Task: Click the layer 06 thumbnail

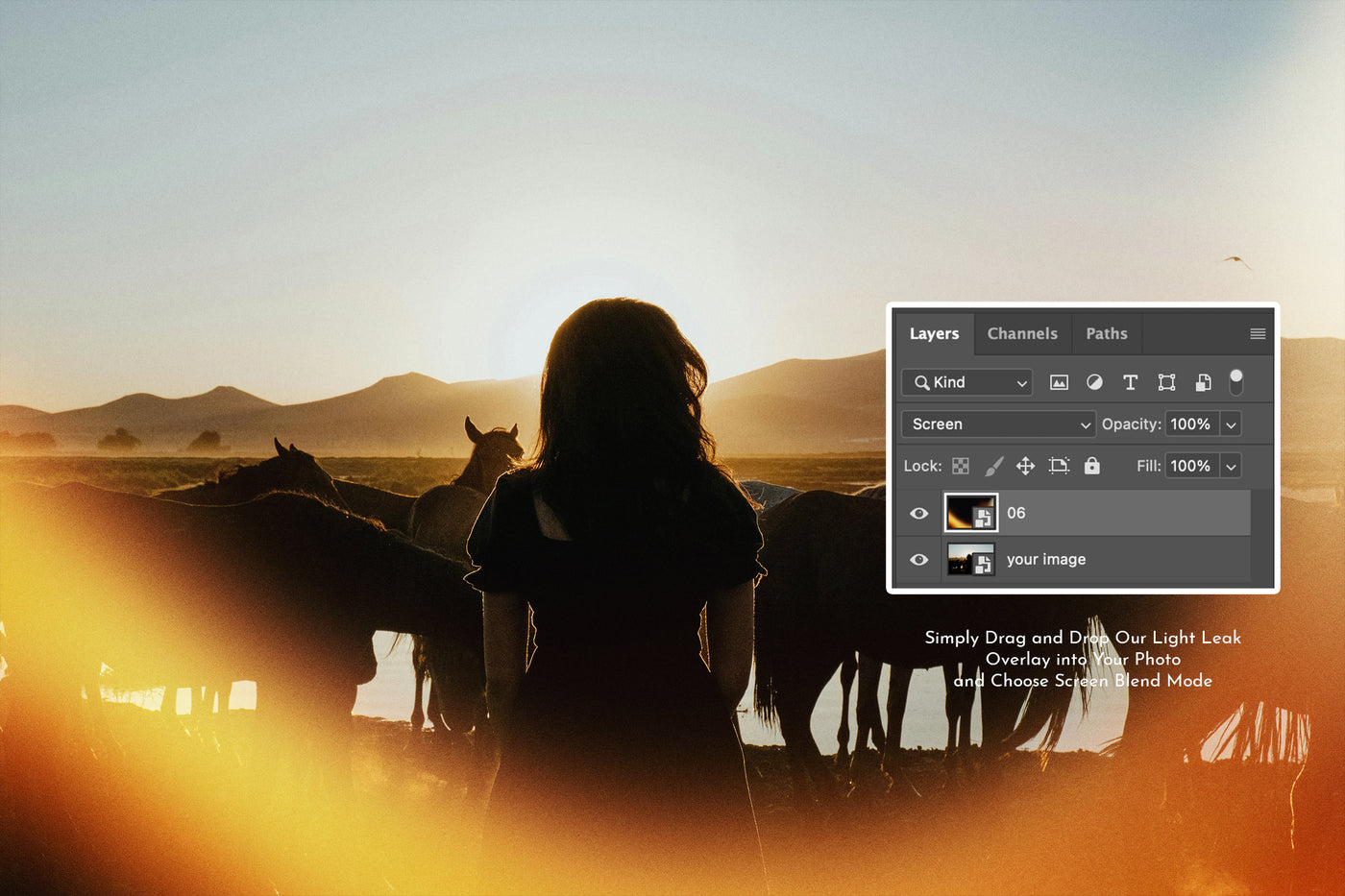Action: (970, 513)
